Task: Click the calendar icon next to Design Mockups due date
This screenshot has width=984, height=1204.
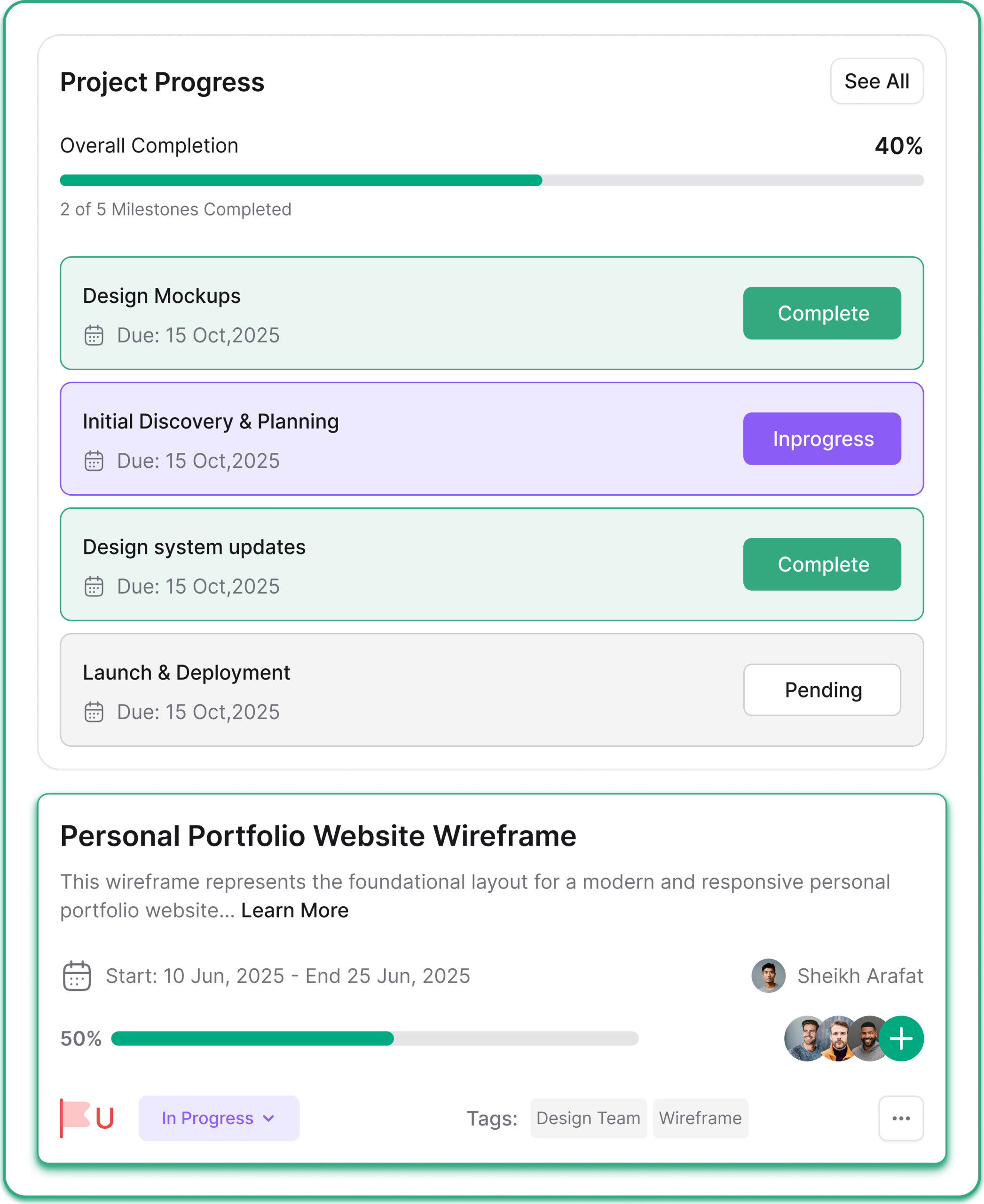Action: pos(94,336)
